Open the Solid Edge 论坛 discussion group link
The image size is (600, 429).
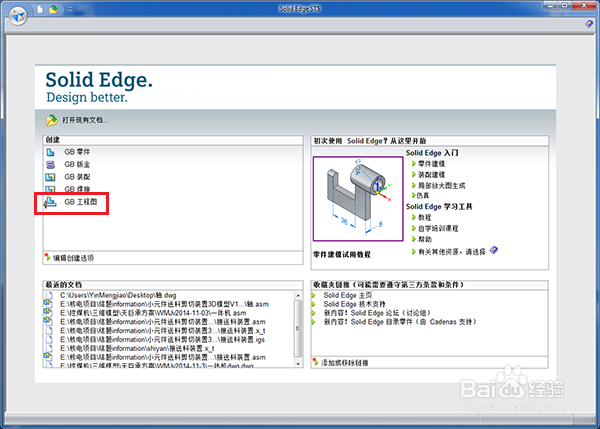click(x=378, y=313)
